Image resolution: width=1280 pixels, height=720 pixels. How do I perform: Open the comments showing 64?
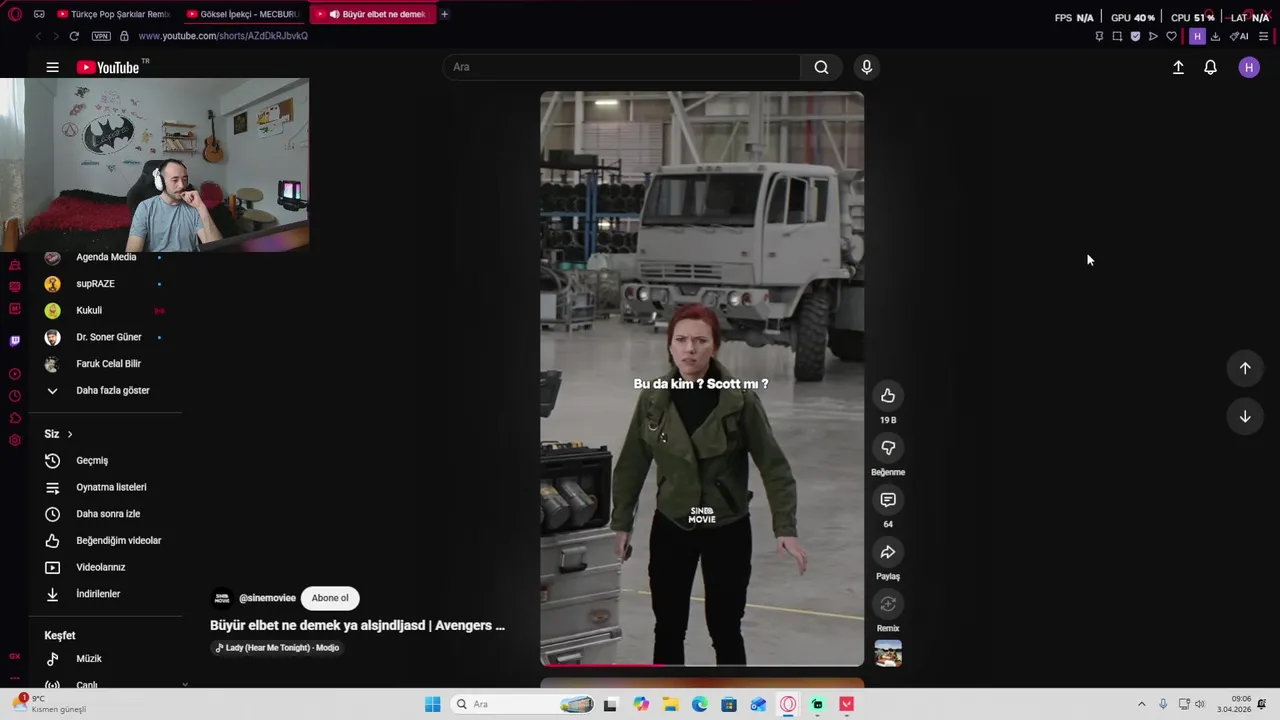(x=888, y=500)
